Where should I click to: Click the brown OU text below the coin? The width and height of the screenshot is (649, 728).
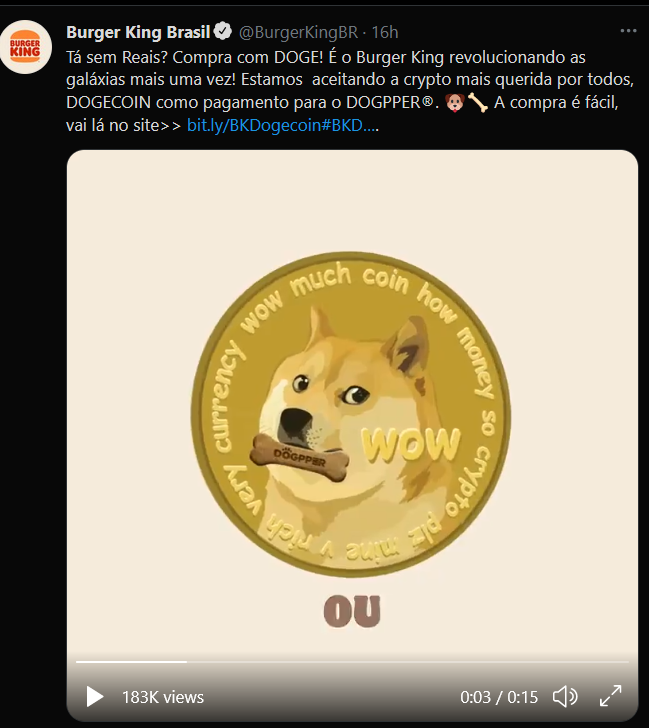352,611
